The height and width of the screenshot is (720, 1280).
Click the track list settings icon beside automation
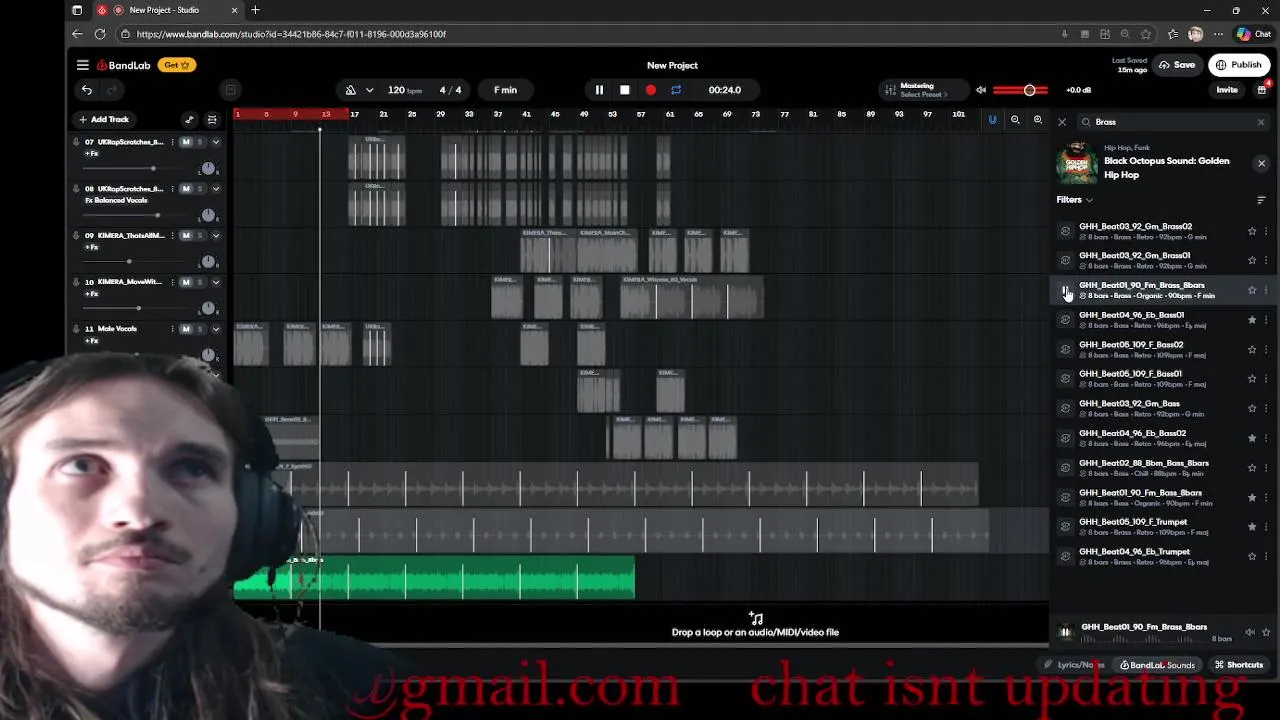(212, 120)
